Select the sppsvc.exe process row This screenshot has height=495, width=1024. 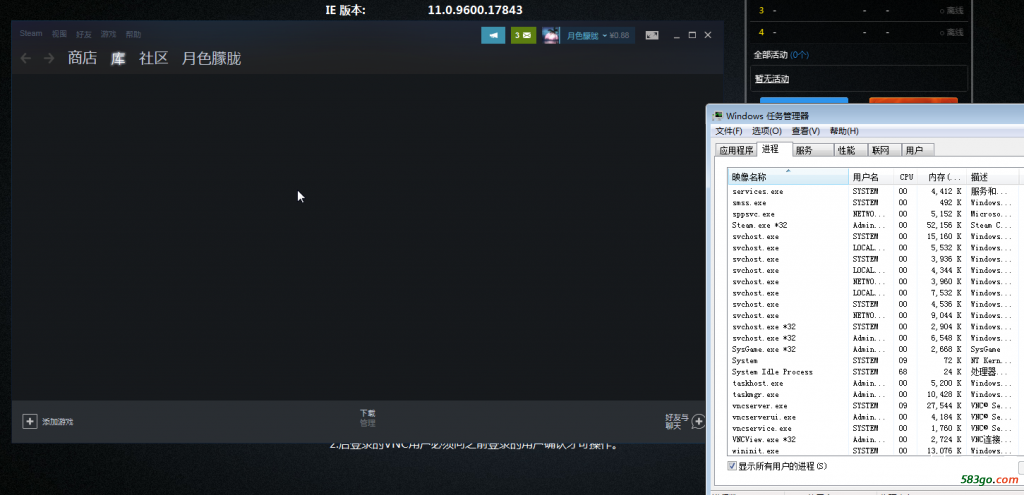coord(874,214)
